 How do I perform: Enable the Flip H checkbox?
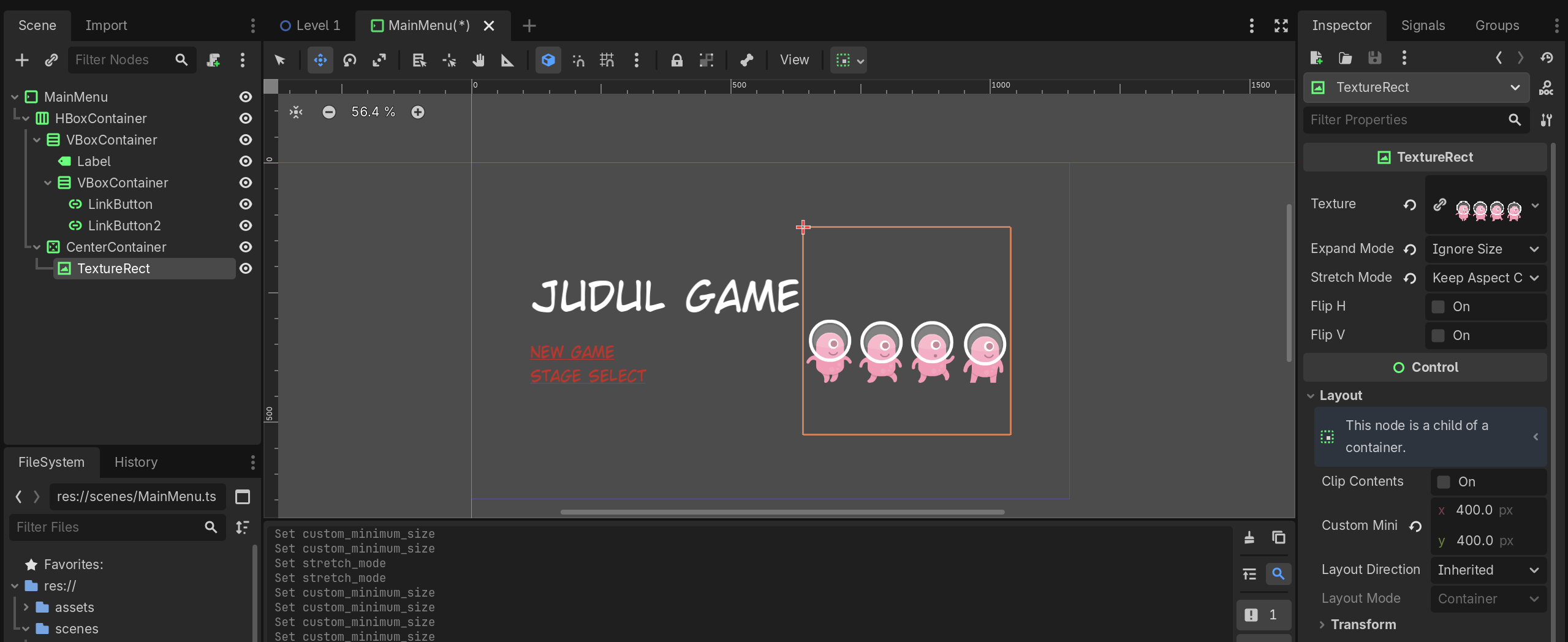(1438, 306)
